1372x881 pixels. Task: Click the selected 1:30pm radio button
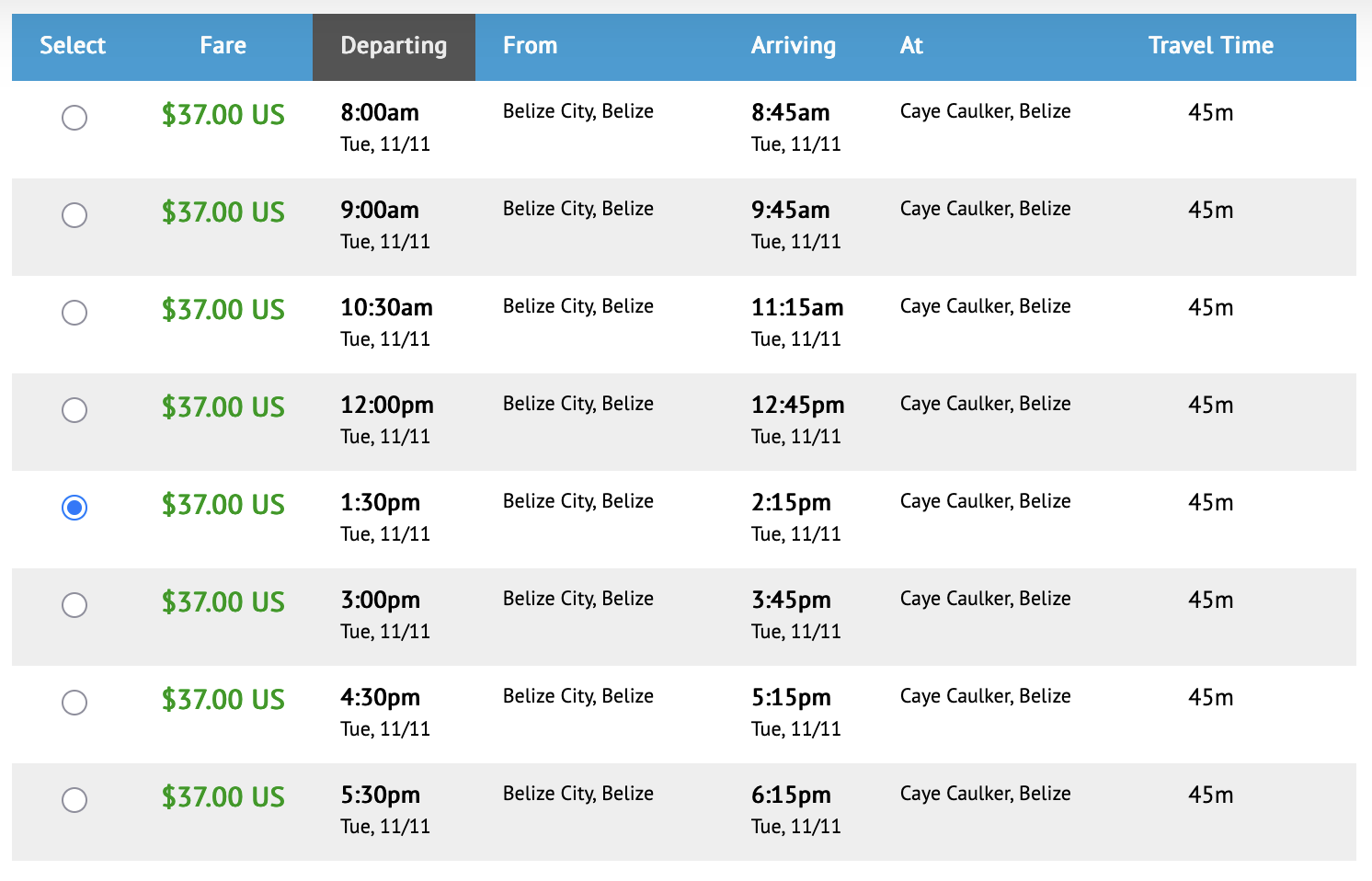(x=74, y=508)
